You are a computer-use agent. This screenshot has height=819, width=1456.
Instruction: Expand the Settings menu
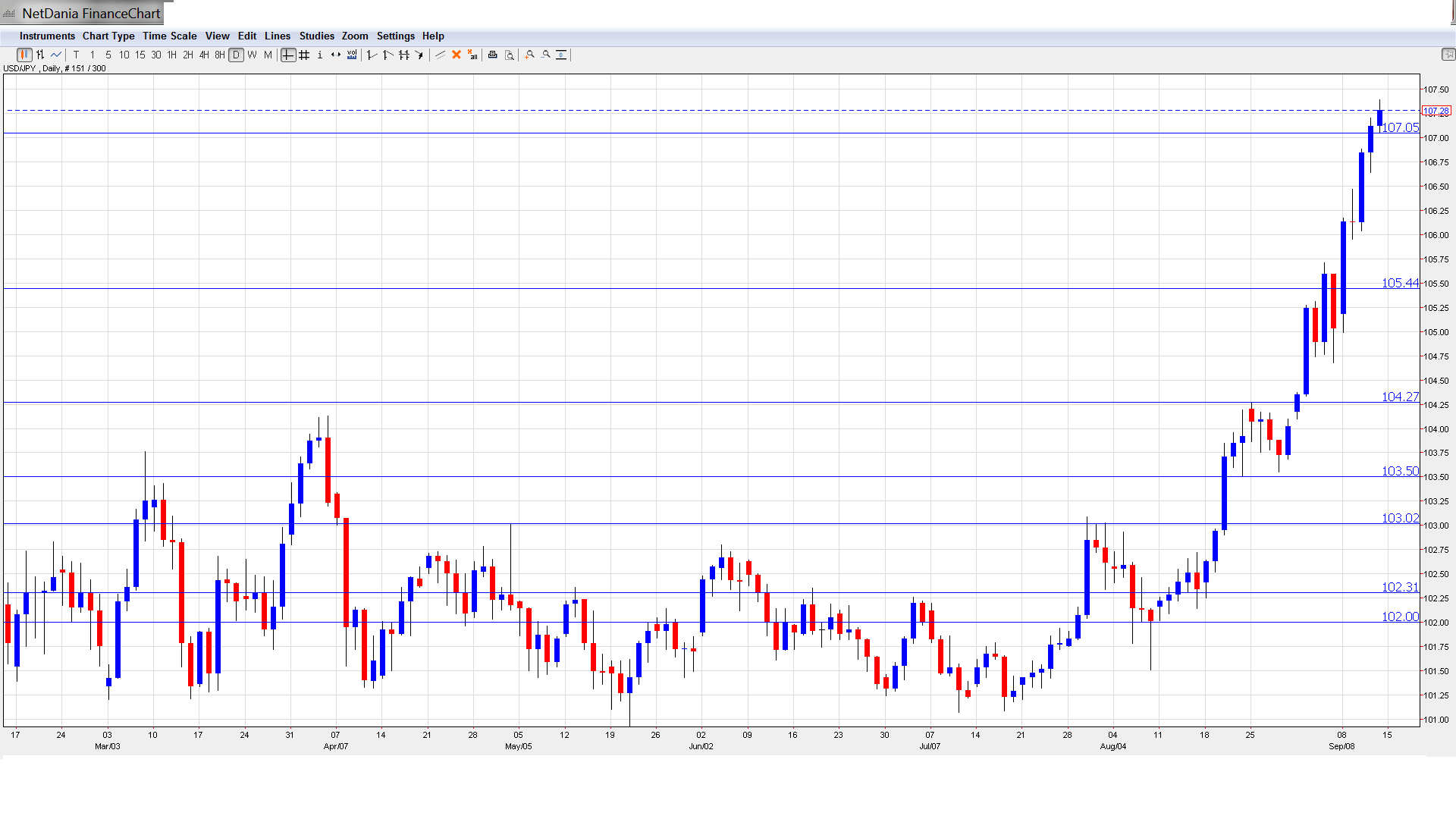(395, 36)
